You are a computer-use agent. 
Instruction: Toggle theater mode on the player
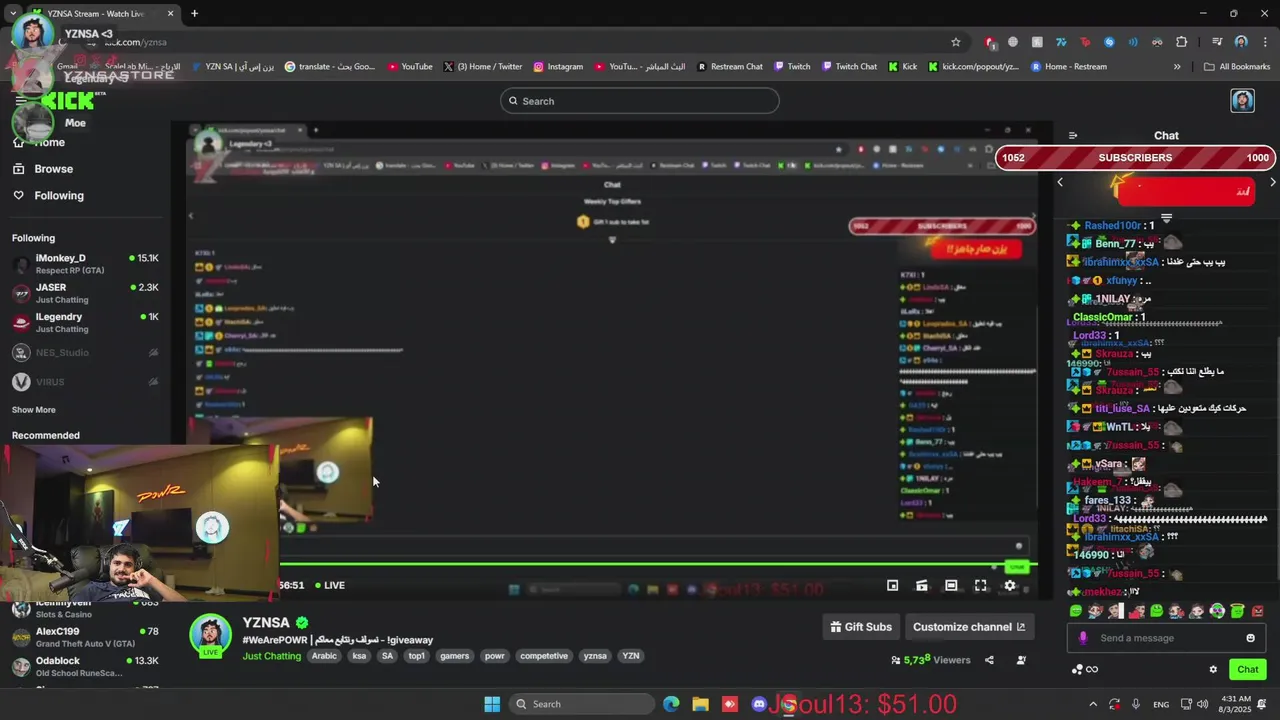951,586
